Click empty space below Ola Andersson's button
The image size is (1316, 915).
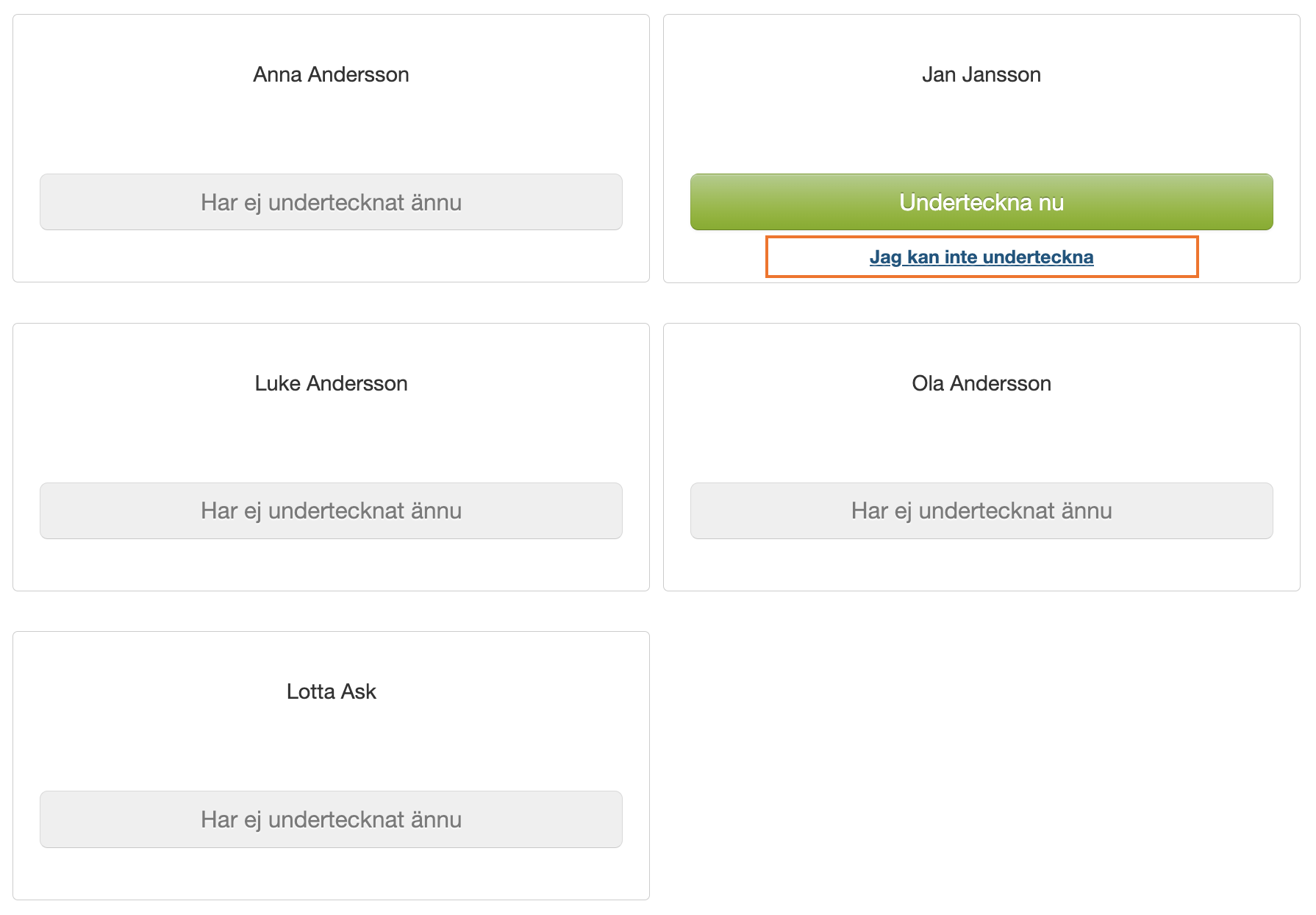981,565
